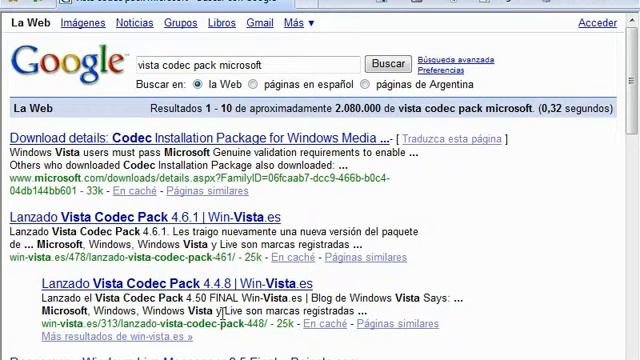Click the Buscar button

[388, 64]
